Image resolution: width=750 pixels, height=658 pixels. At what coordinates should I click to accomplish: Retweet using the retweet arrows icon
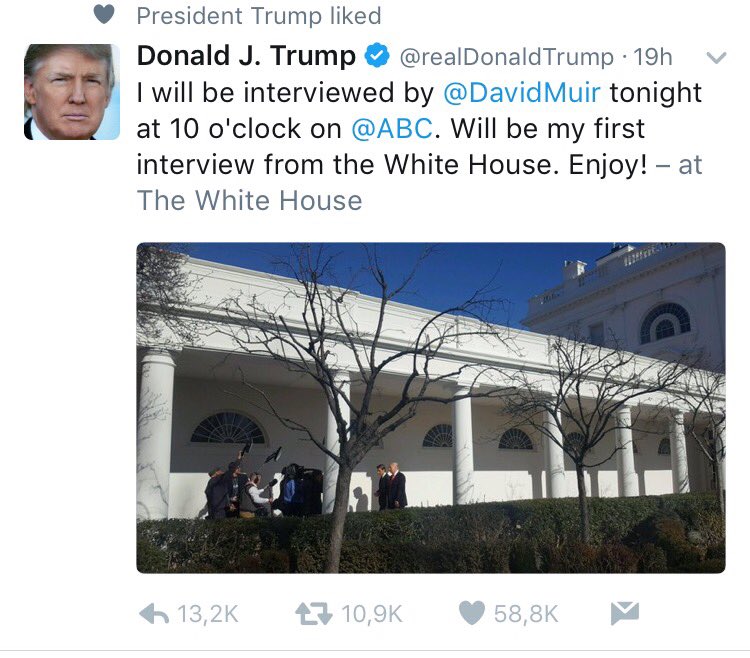pos(313,614)
